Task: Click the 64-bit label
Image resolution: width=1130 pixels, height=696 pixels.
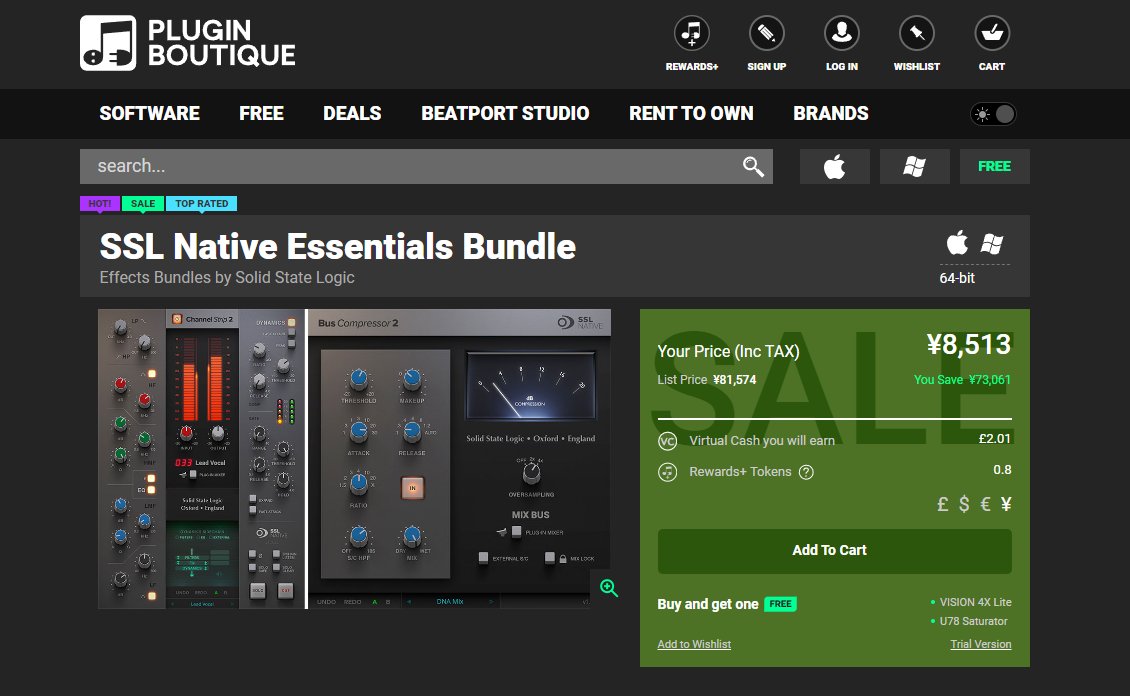Action: (957, 278)
